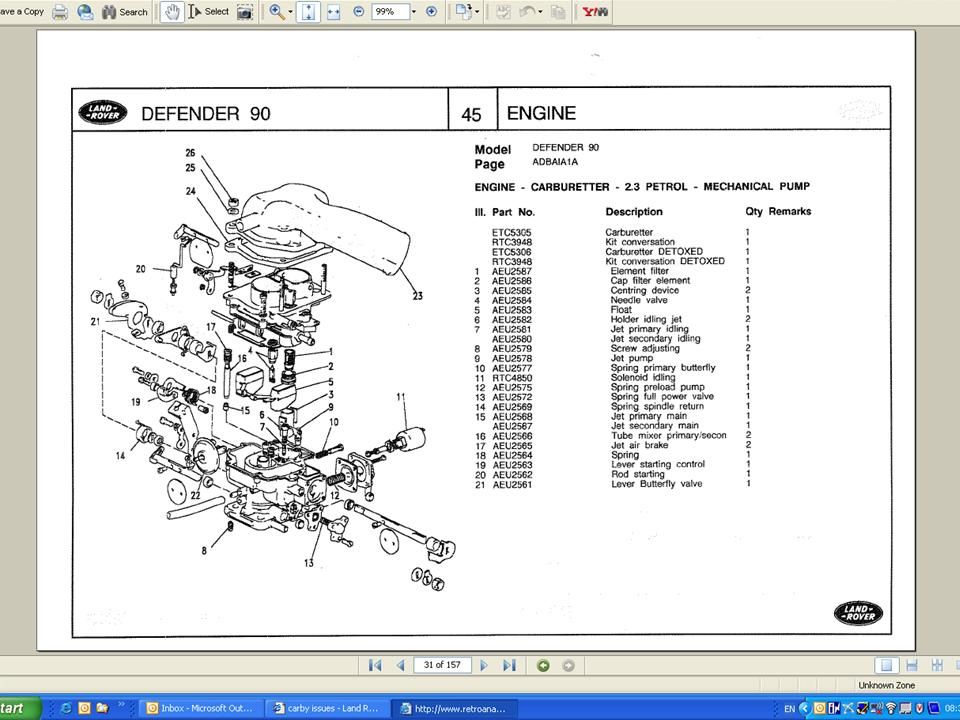Screen dimensions: 960x720
Task: Click the red shield security tray icon
Action: click(x=919, y=708)
